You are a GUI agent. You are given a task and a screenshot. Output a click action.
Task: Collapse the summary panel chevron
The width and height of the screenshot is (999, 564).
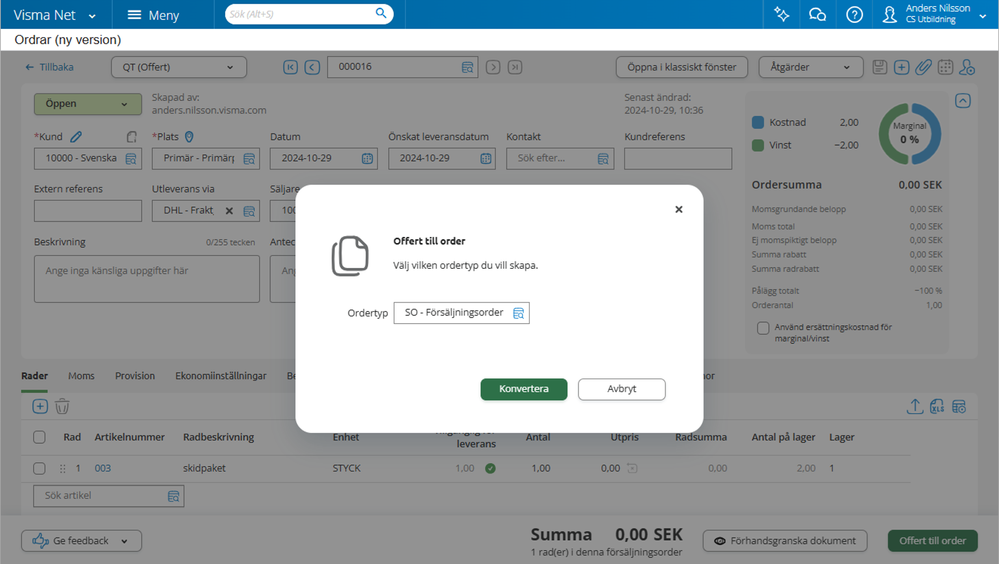[x=963, y=101]
